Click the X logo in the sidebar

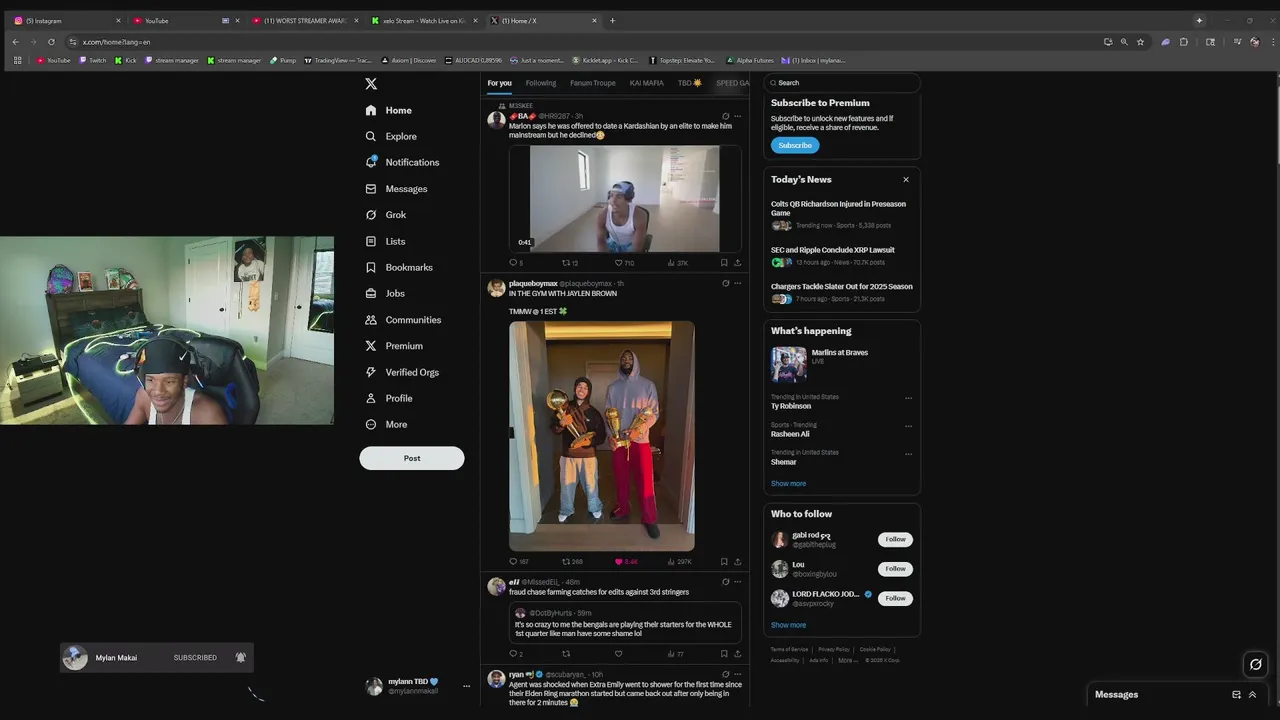371,84
